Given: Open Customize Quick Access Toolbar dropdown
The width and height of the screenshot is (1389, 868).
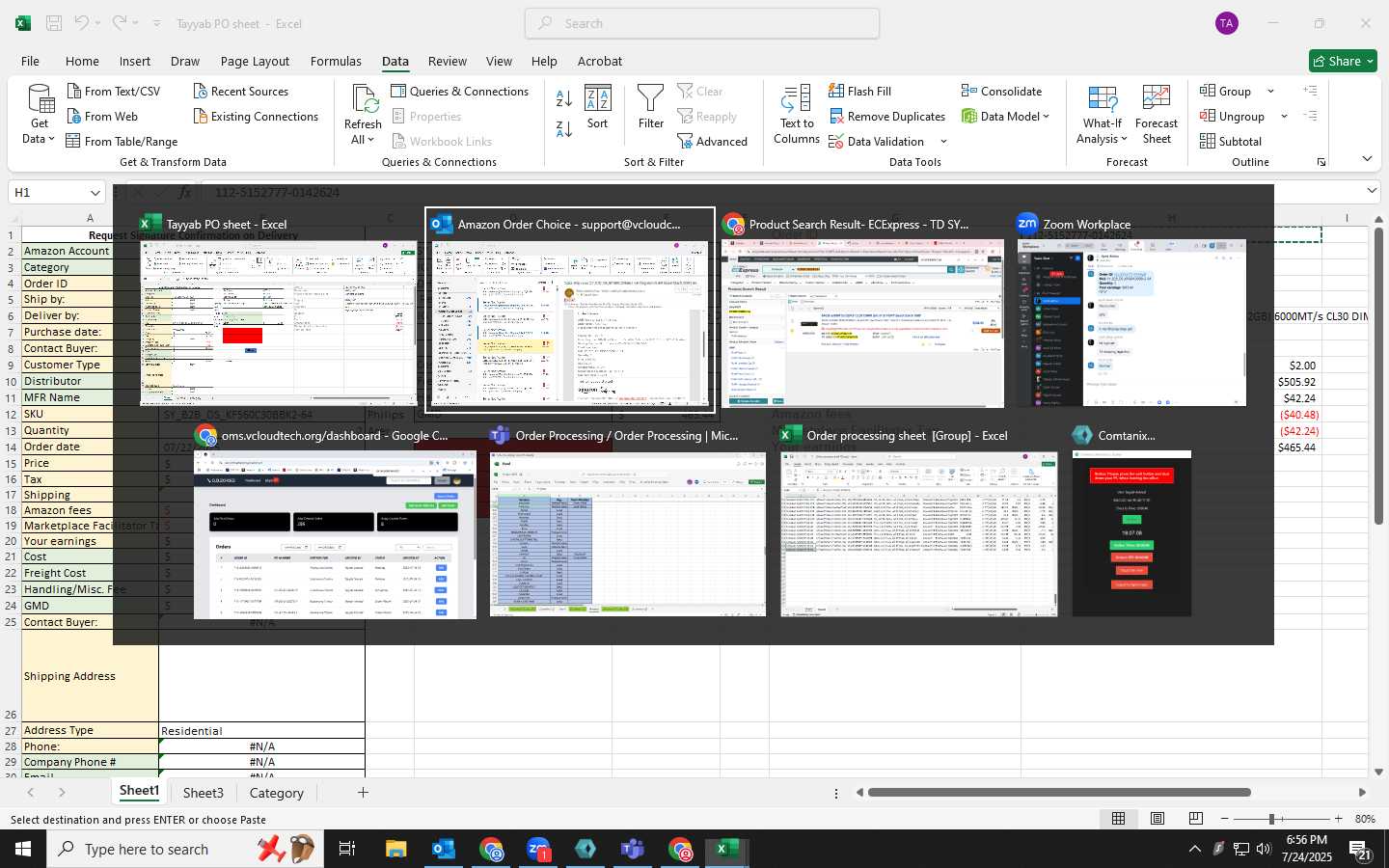Looking at the screenshot, I should [156, 23].
